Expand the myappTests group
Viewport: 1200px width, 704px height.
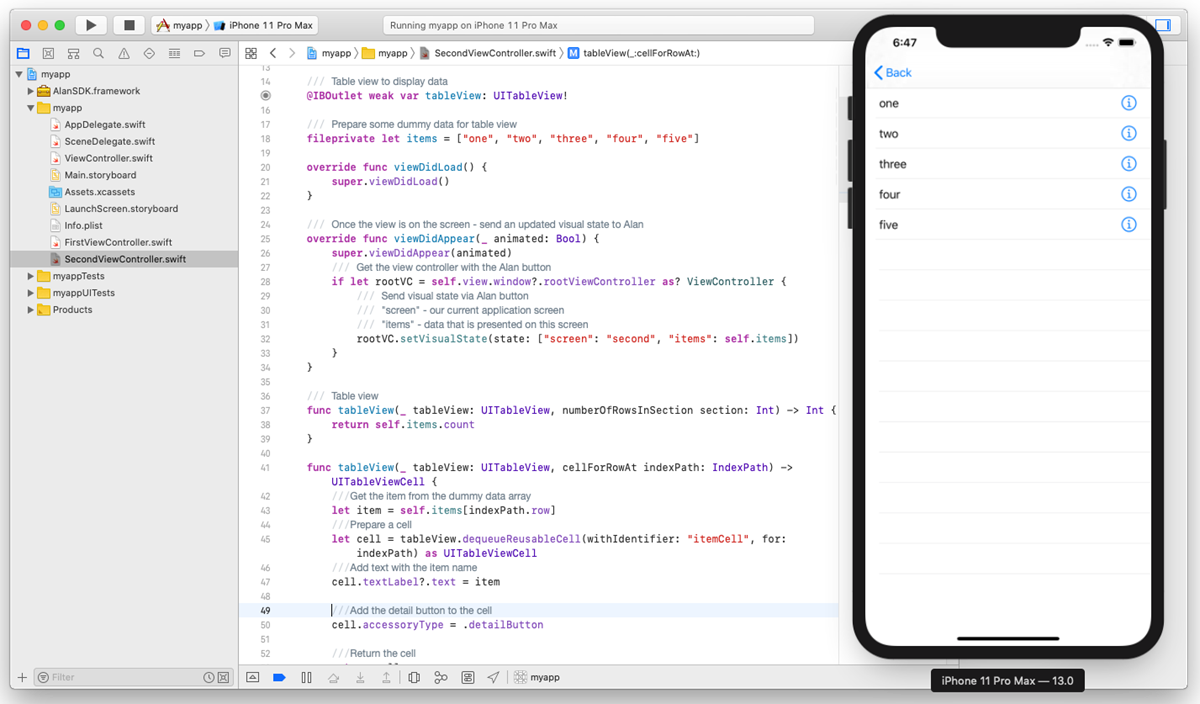point(30,275)
